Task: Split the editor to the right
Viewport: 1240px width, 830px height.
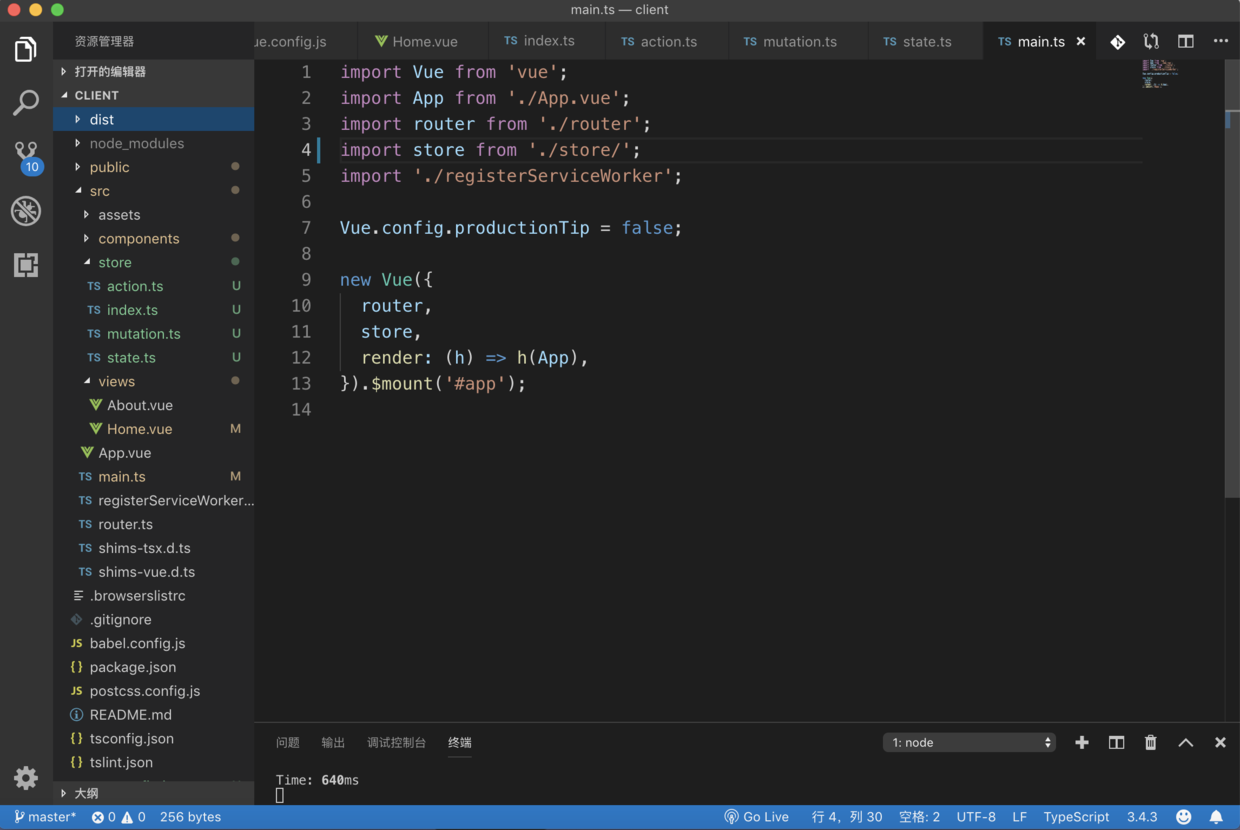Action: click(1185, 41)
